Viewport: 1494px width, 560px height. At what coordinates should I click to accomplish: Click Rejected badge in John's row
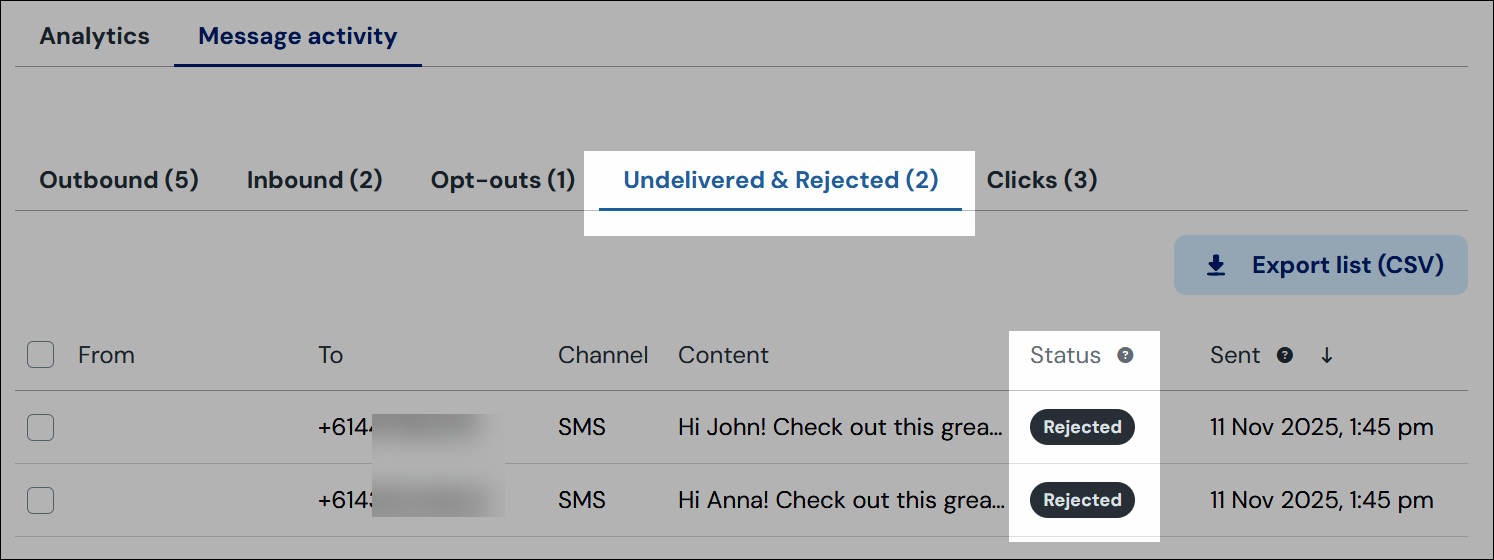click(1082, 427)
